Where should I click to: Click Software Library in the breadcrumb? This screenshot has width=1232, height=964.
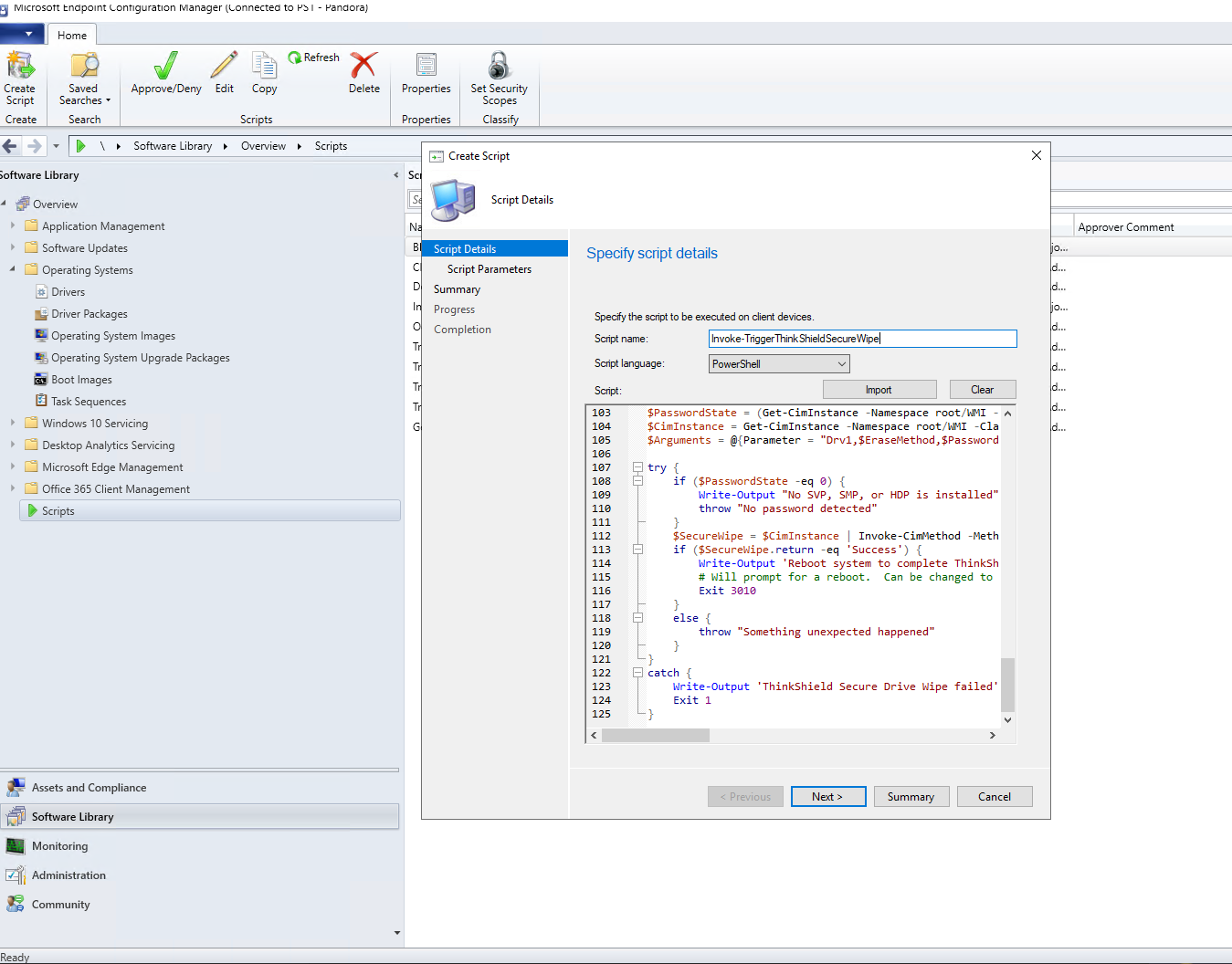173,146
